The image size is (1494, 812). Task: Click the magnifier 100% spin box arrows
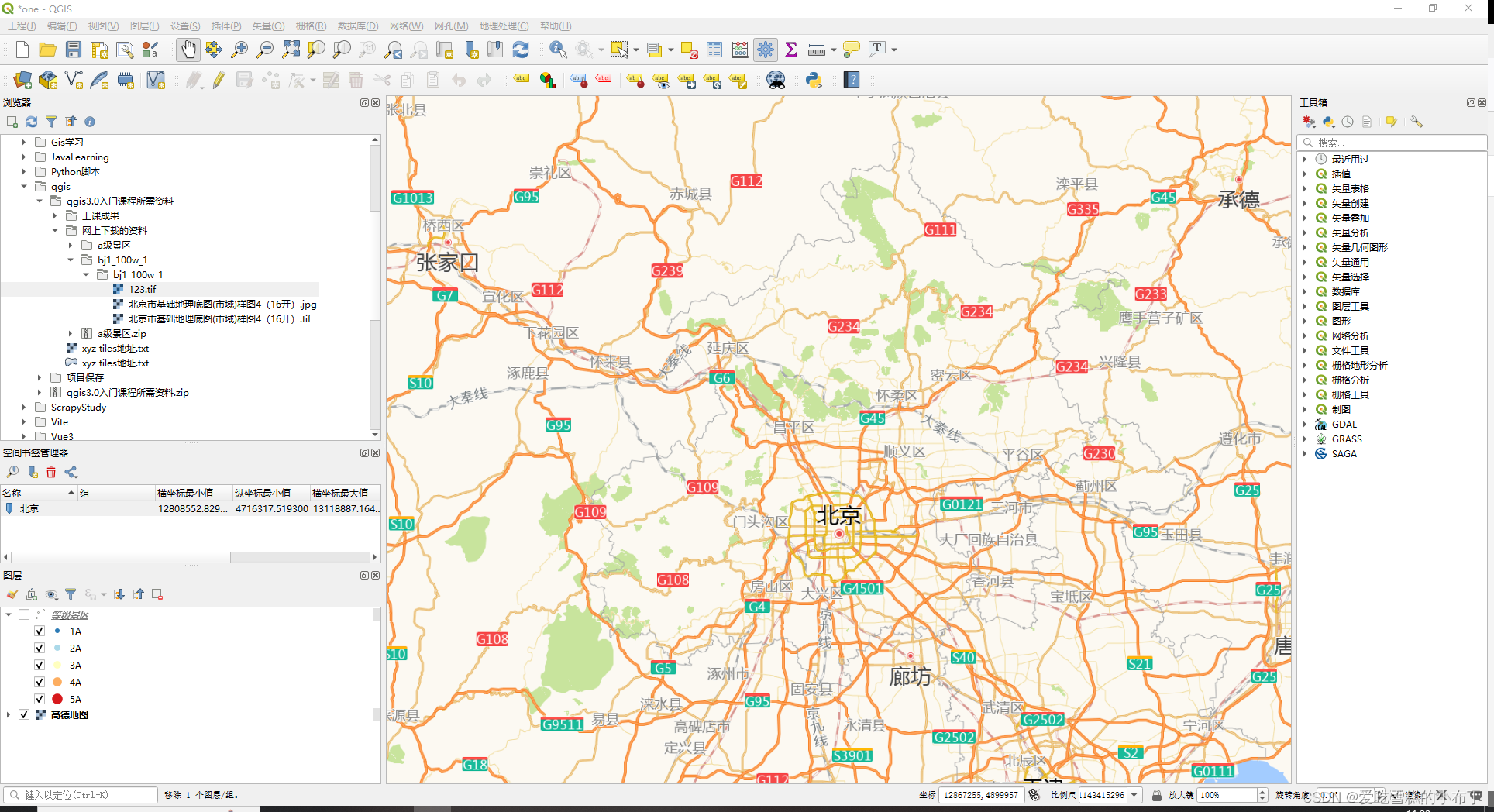pyautogui.click(x=1262, y=795)
